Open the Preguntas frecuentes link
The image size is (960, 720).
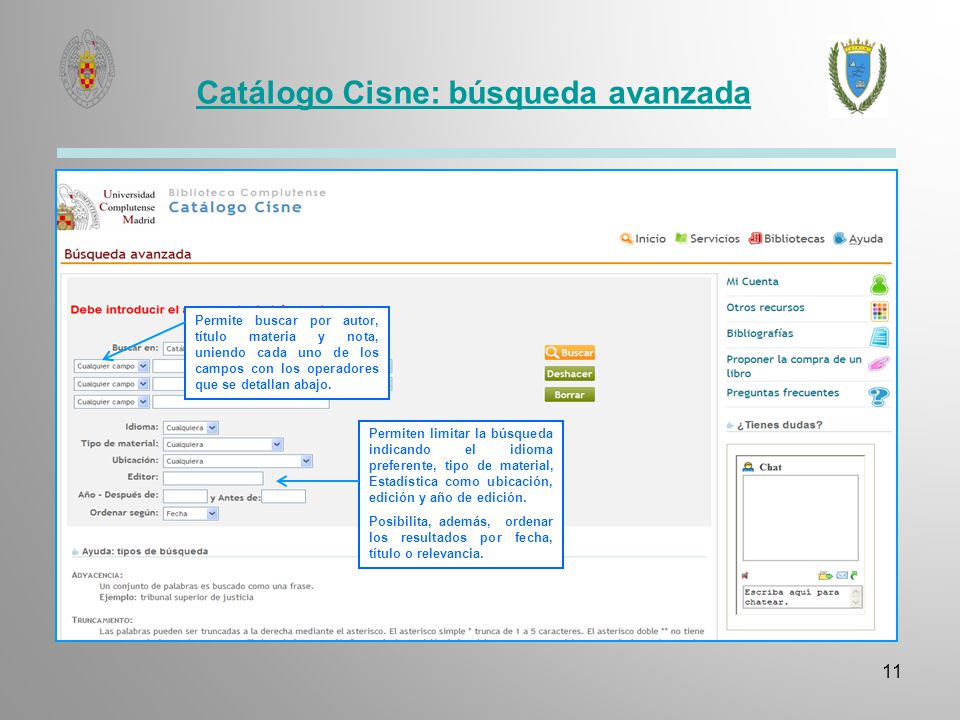pyautogui.click(x=782, y=392)
